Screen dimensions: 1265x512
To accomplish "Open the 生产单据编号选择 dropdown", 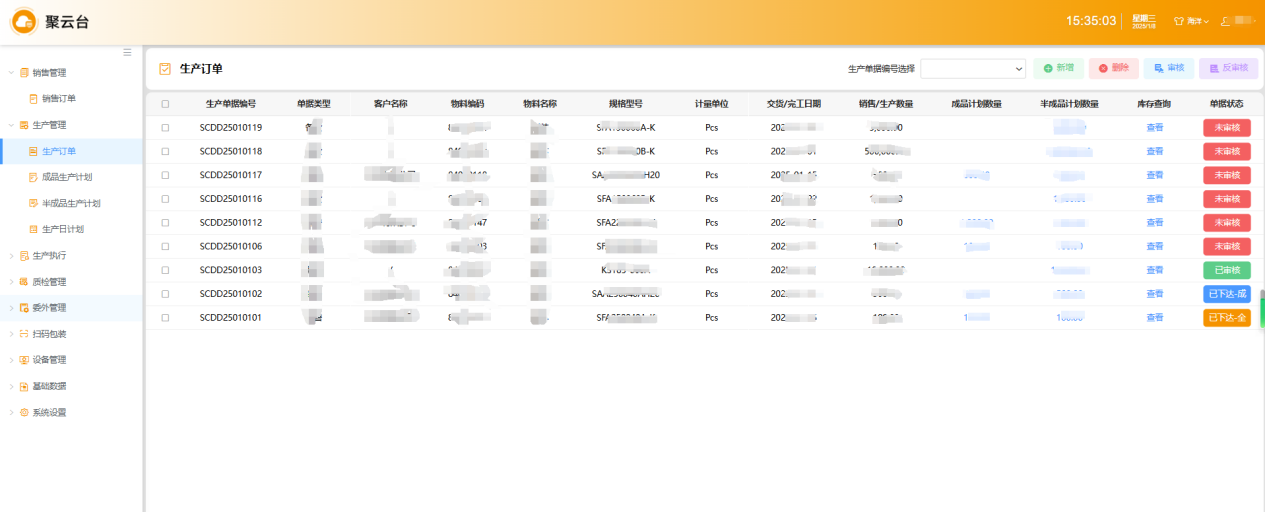I will [972, 68].
